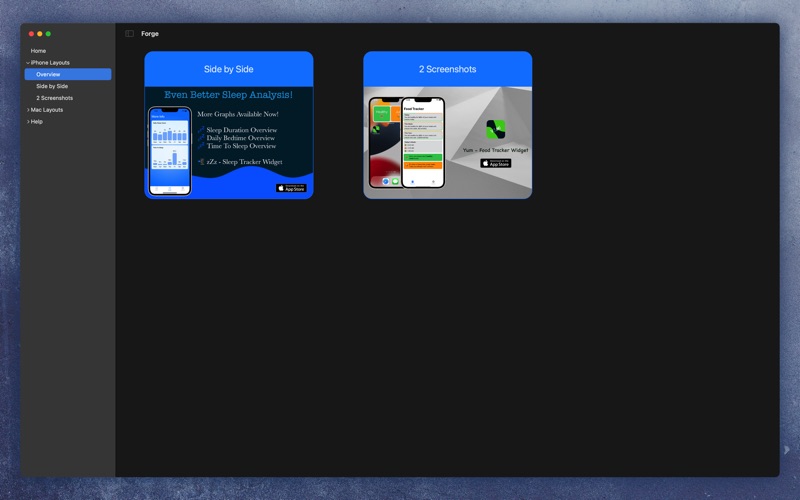Click App Store badge in Side by Side card
Viewport: 800px width, 500px height.
tap(291, 188)
